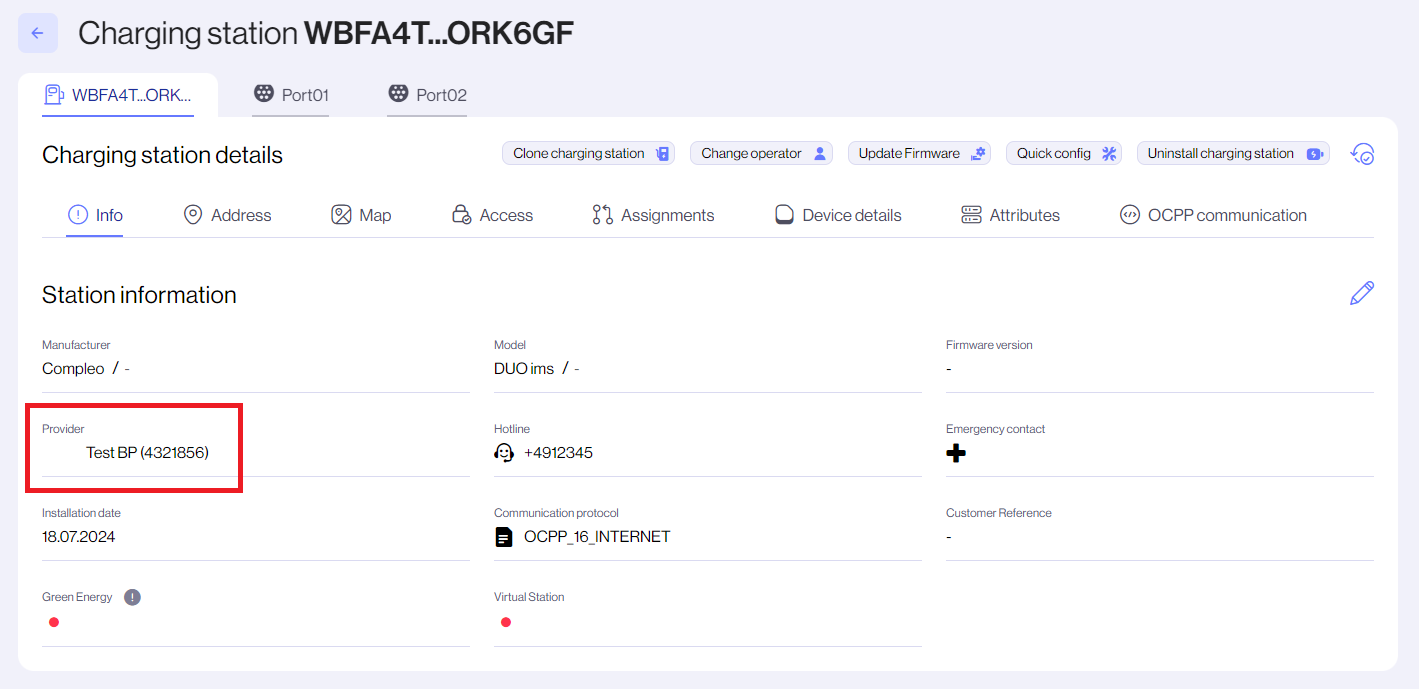Image resolution: width=1419 pixels, height=689 pixels.
Task: Click the Update Firmware button
Action: tap(919, 153)
